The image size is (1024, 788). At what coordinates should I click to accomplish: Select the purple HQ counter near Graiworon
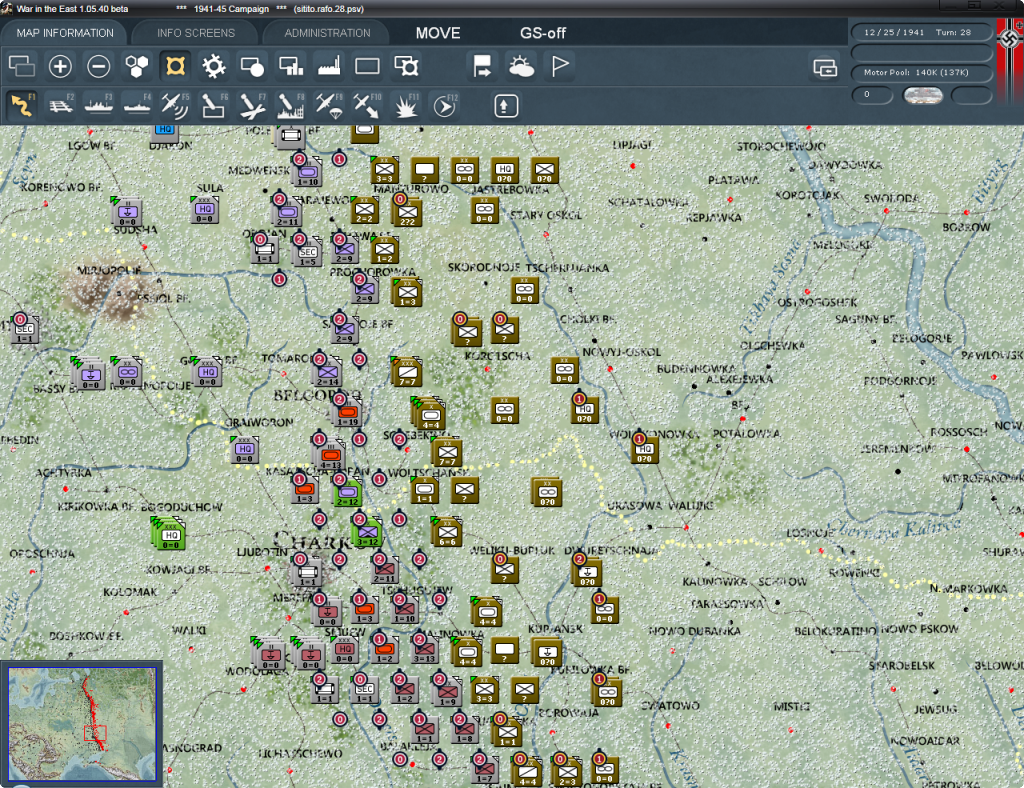245,450
